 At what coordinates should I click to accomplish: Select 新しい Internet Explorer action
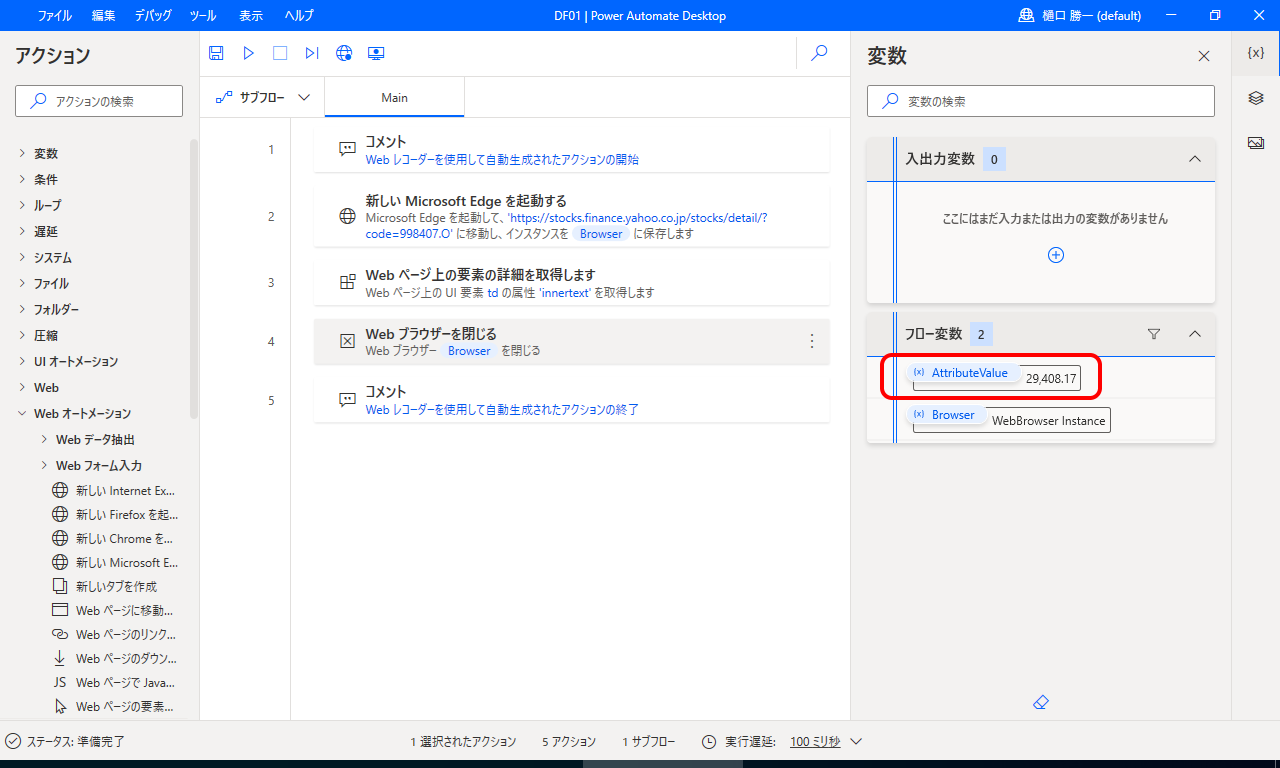click(115, 490)
